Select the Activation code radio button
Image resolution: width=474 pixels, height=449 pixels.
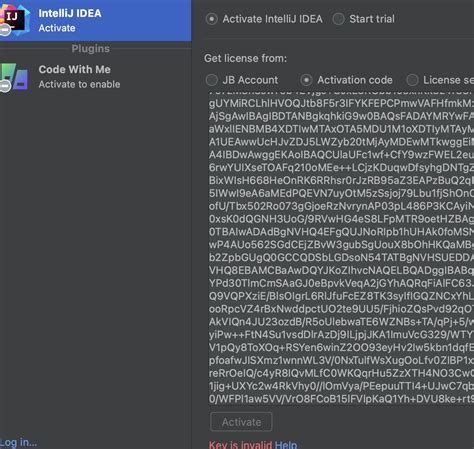[306, 80]
